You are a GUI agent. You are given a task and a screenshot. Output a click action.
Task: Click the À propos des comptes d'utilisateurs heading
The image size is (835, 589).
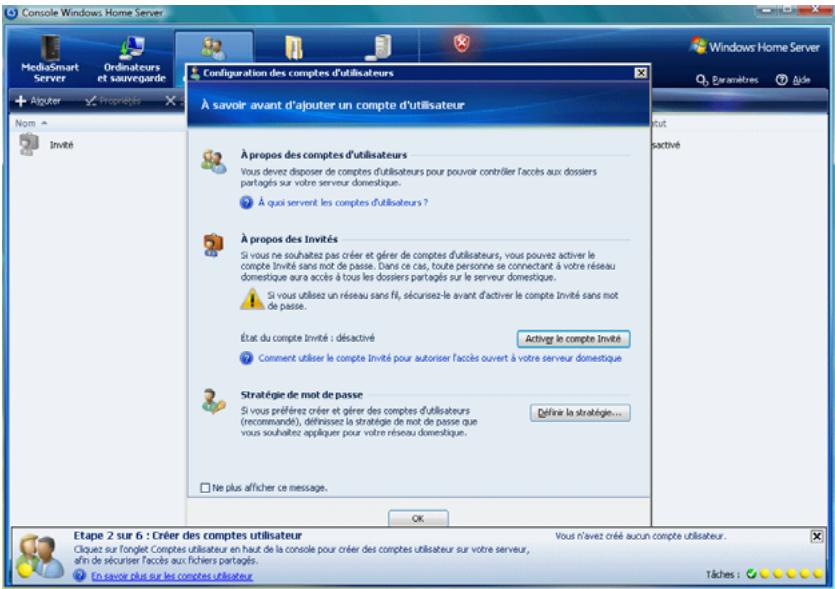323,155
